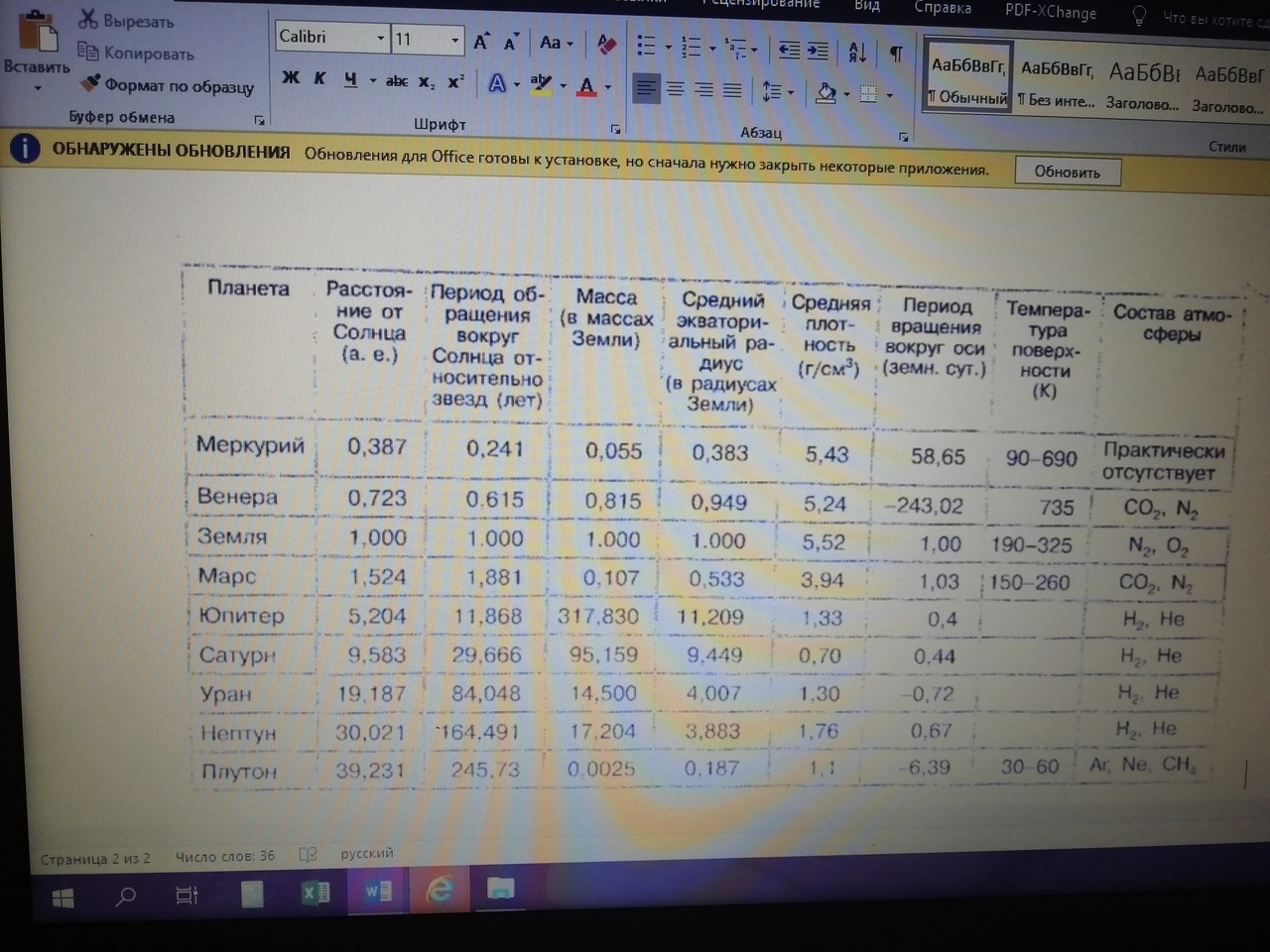
Task: Apply a bulleted list
Action: pyautogui.click(x=646, y=46)
